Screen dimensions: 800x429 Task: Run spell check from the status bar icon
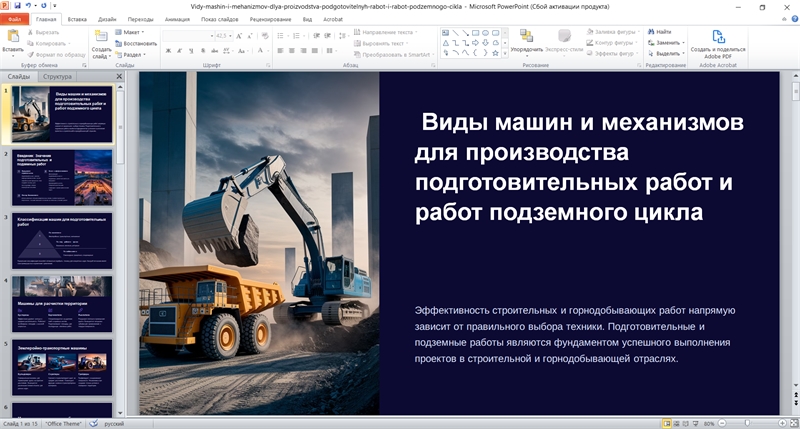click(93, 423)
